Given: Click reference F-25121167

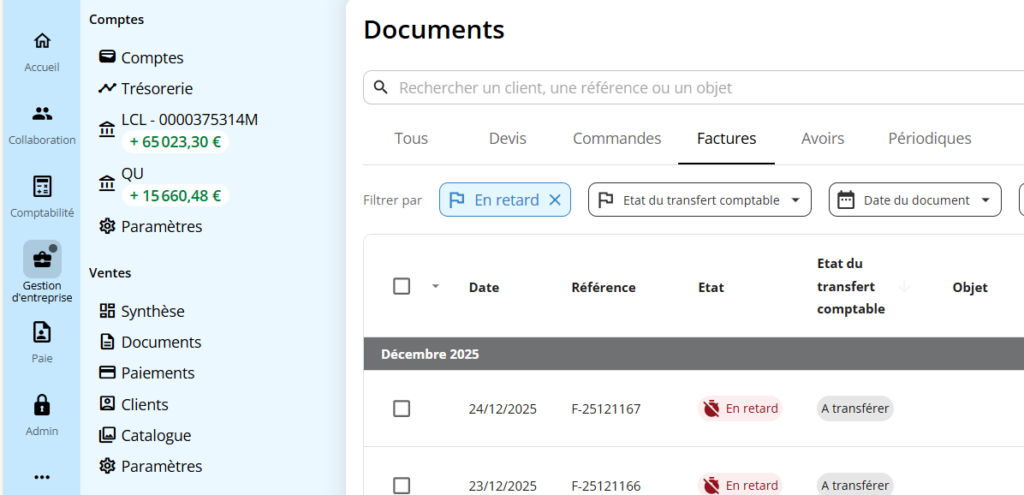Looking at the screenshot, I should 606,409.
